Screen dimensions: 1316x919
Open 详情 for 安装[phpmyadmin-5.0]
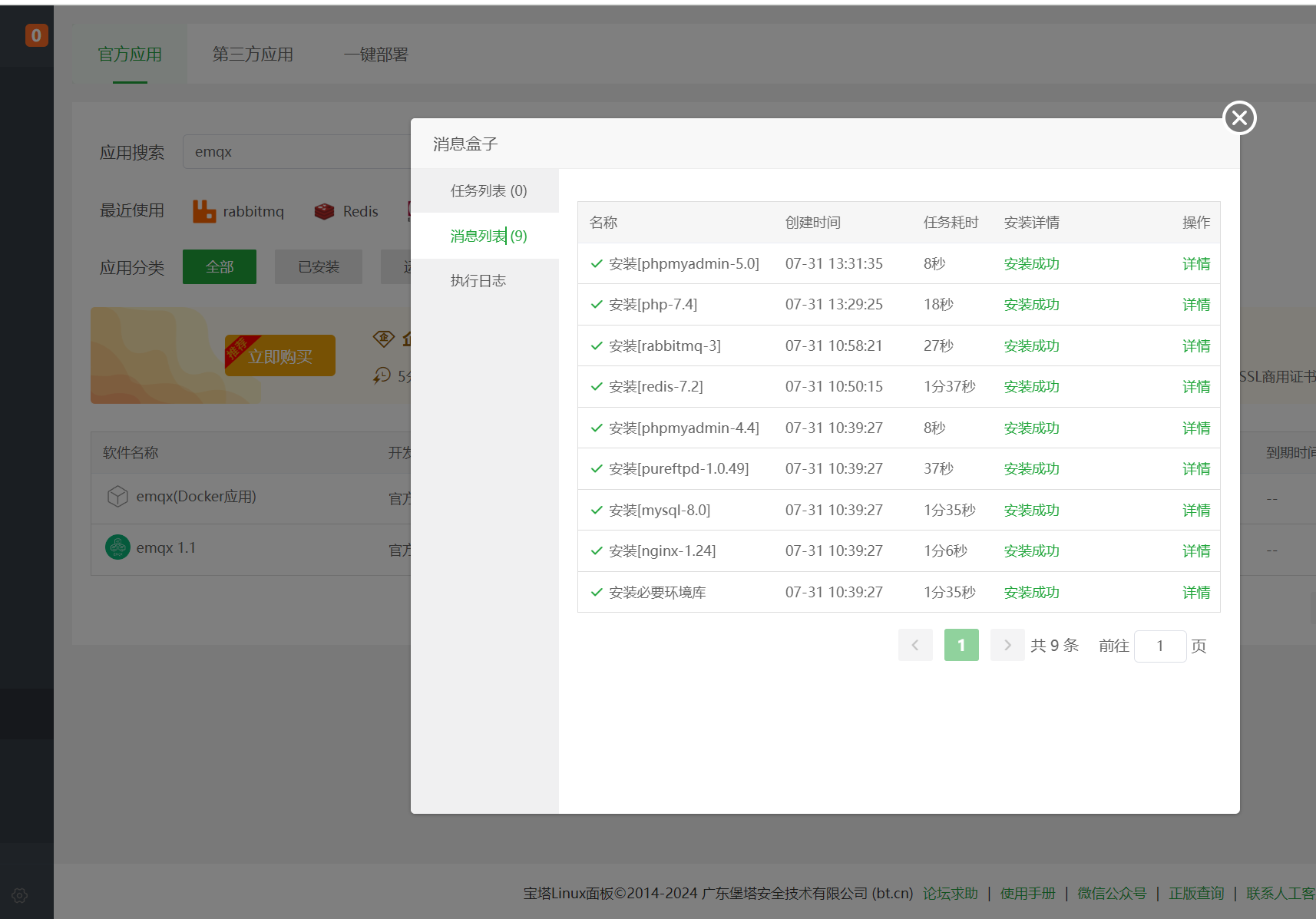[x=1195, y=263]
